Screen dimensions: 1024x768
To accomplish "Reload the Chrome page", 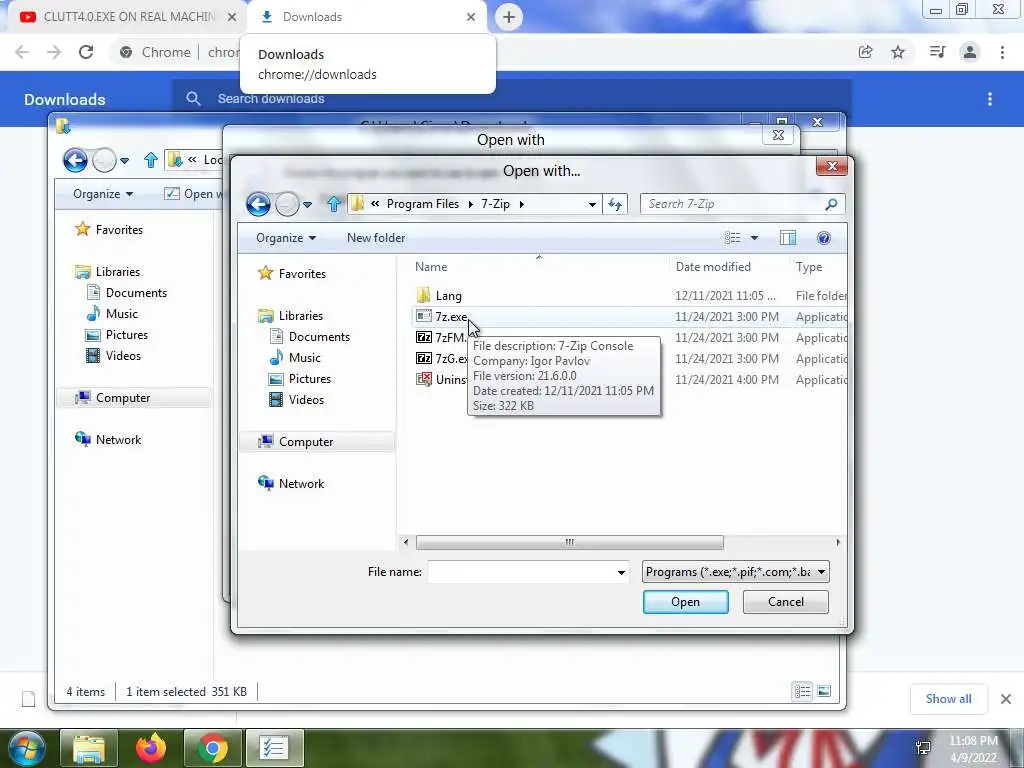I will tap(86, 52).
